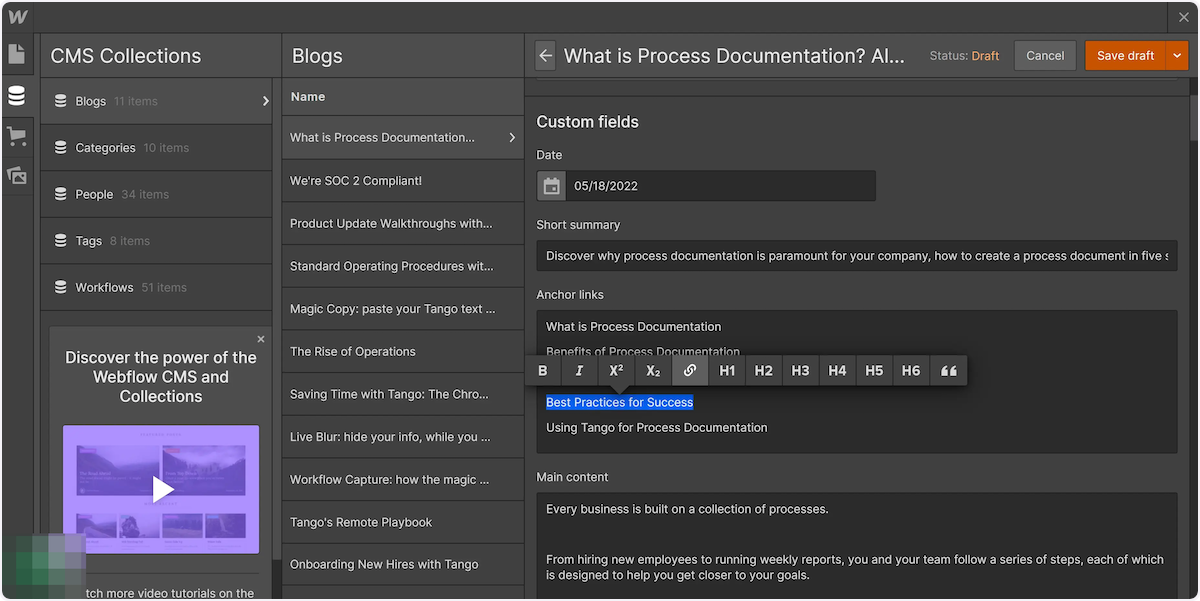
Task: Open the Webflow logo menu
Action: click(17, 17)
